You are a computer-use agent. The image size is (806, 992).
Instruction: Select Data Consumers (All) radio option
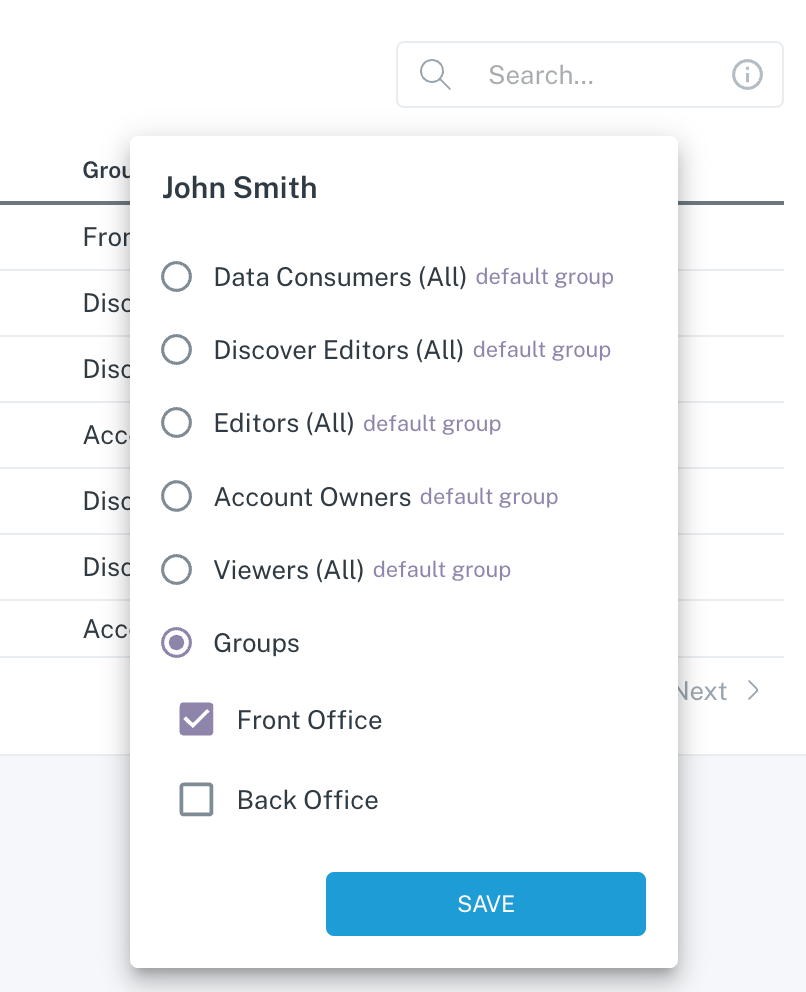(x=177, y=277)
